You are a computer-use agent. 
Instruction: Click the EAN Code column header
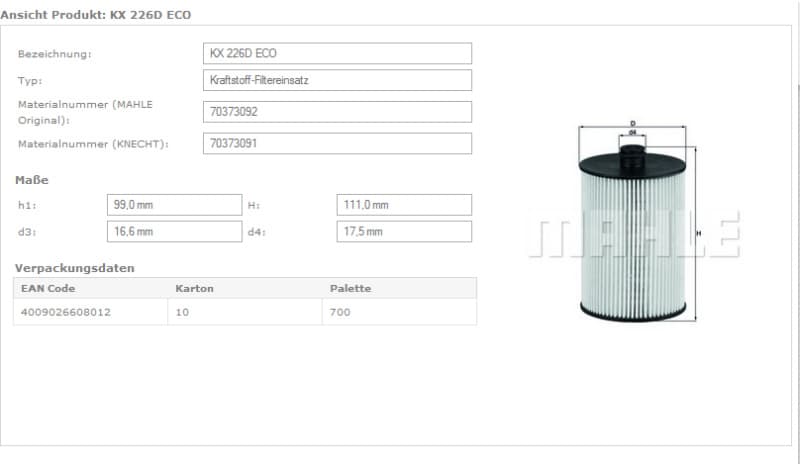pos(90,288)
